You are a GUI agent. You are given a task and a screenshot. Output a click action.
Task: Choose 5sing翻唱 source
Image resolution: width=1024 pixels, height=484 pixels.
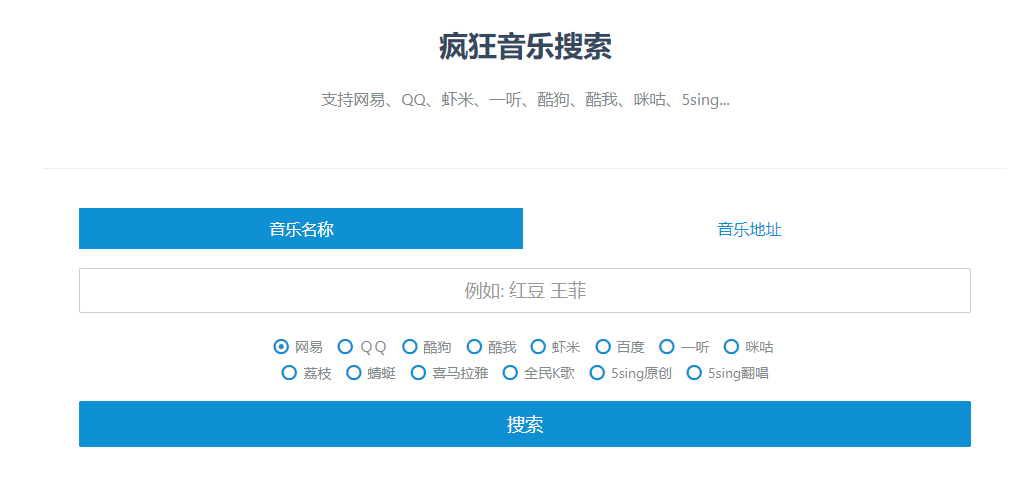tap(694, 373)
